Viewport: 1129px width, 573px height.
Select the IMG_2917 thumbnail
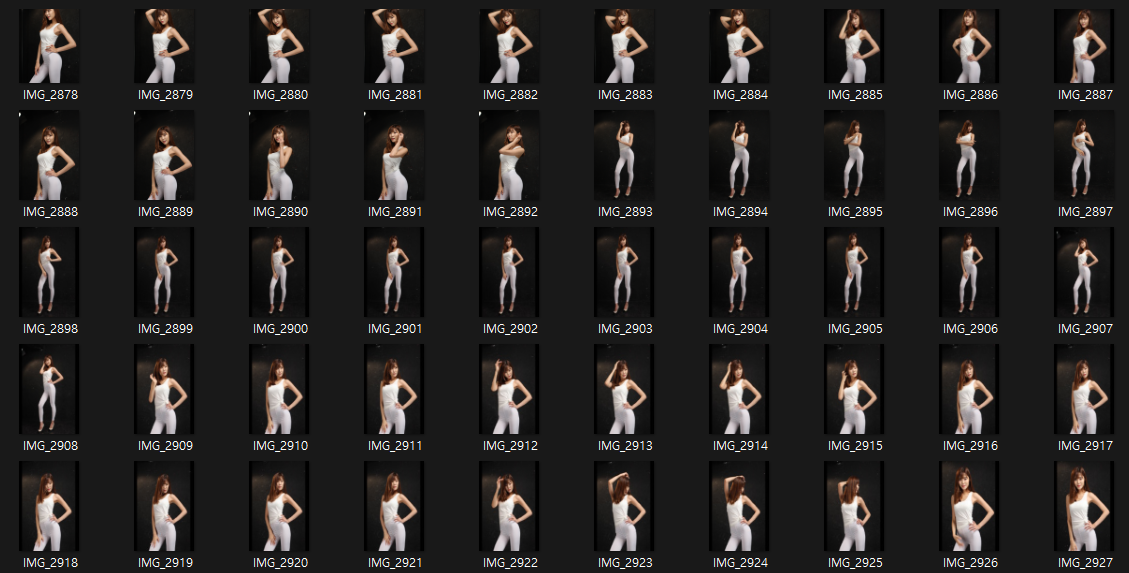[1085, 389]
